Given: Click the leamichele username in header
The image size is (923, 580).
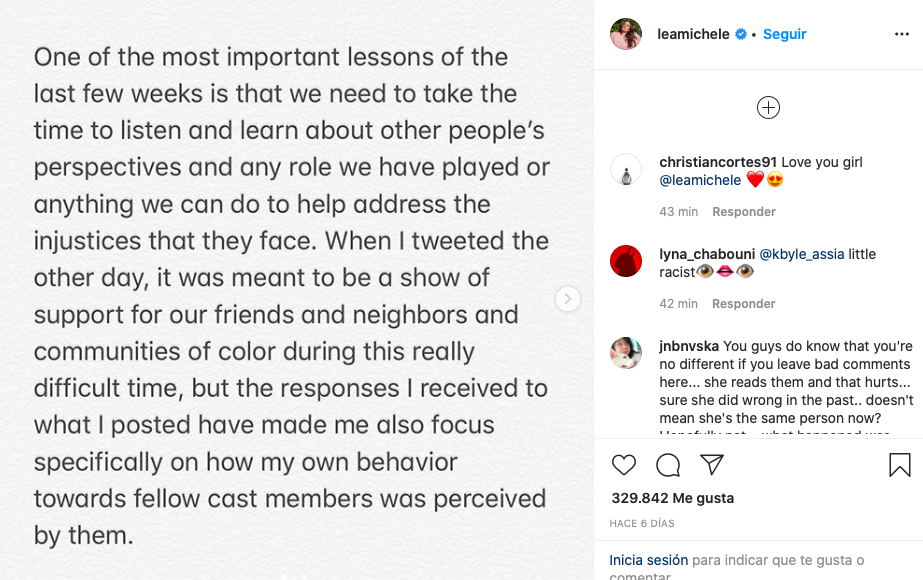Looking at the screenshot, I should click(693, 34).
